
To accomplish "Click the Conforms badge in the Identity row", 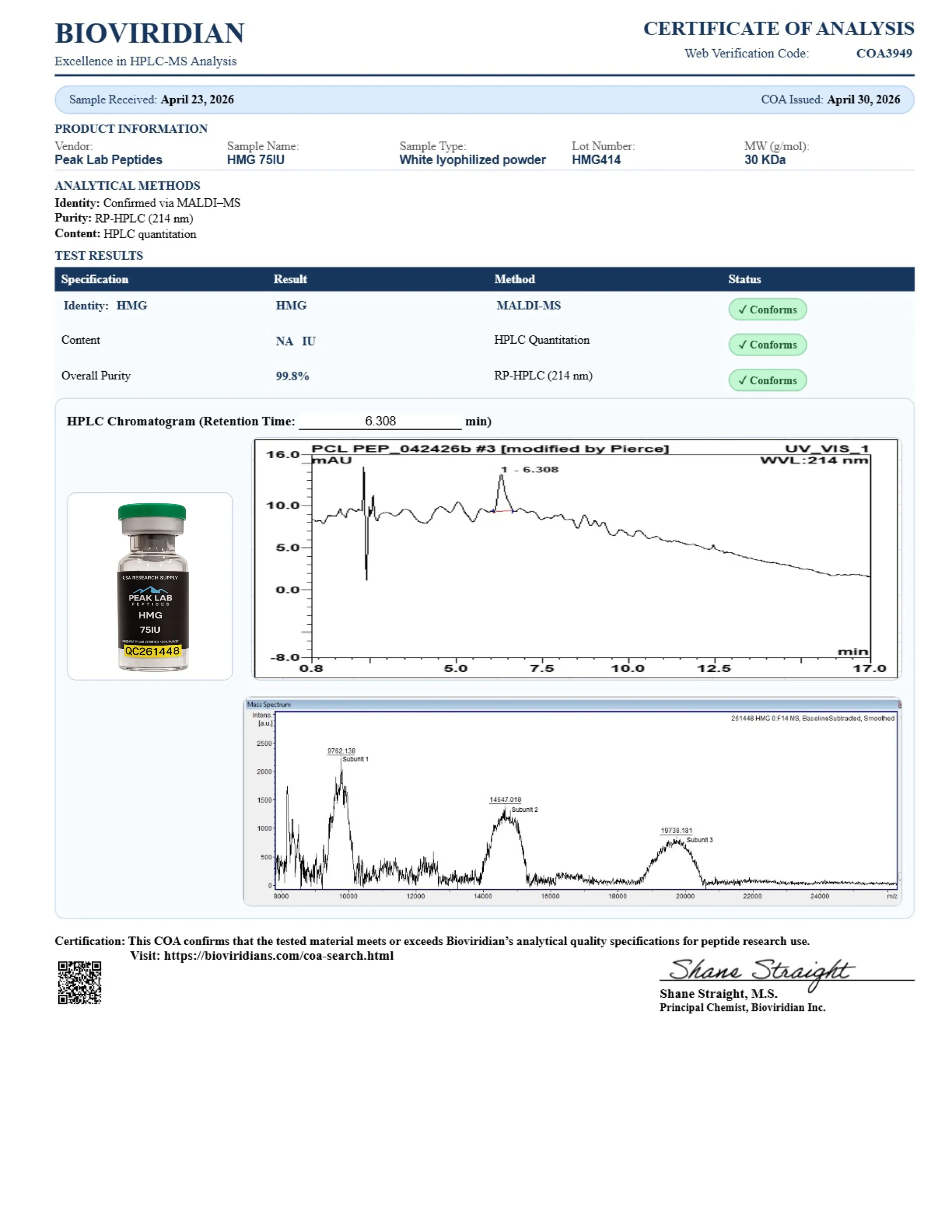I will 767,309.
